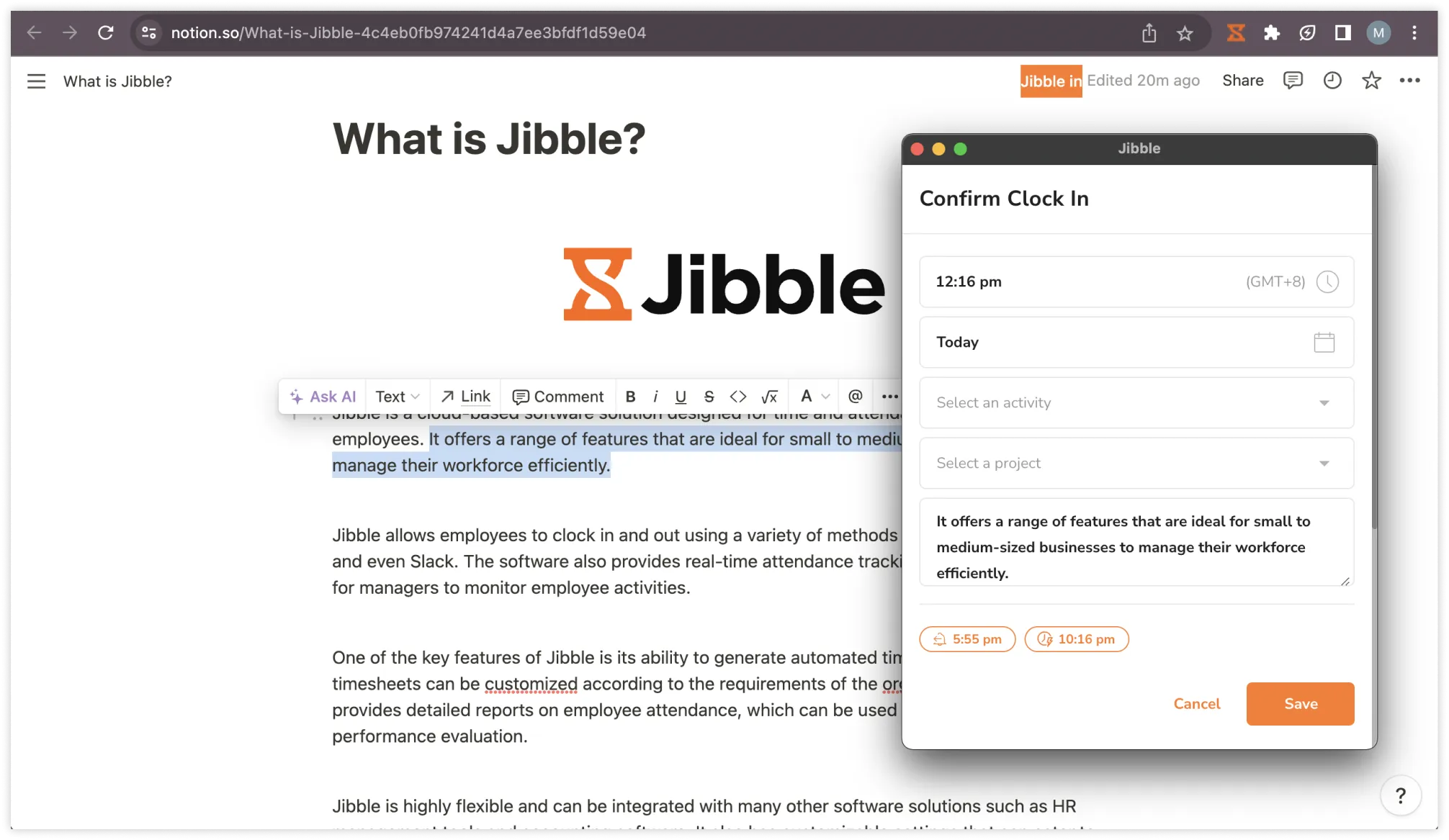
Task: Open the Text style dropdown
Action: coord(397,396)
